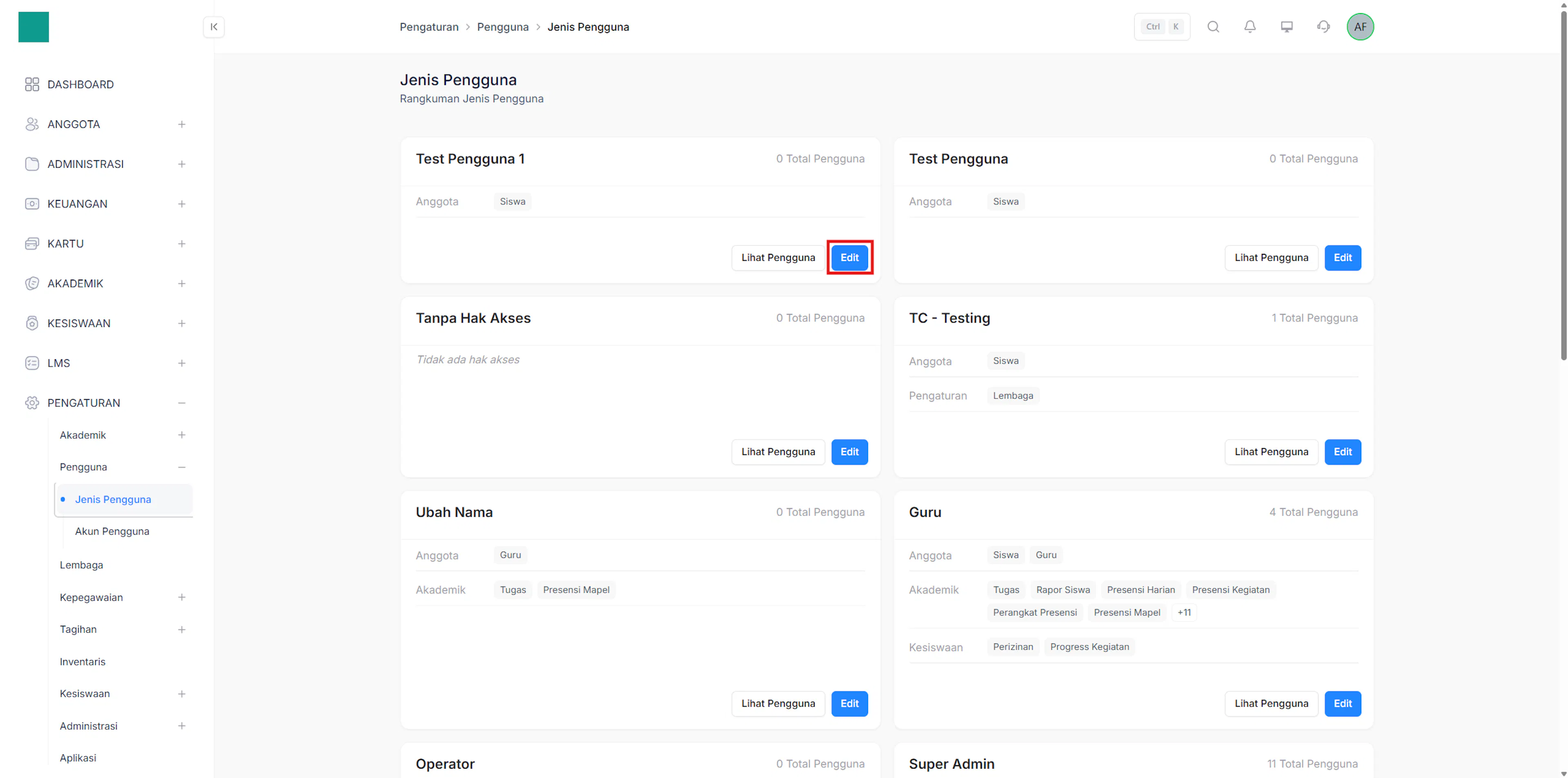
Task: Click the monitor display icon
Action: (x=1287, y=27)
